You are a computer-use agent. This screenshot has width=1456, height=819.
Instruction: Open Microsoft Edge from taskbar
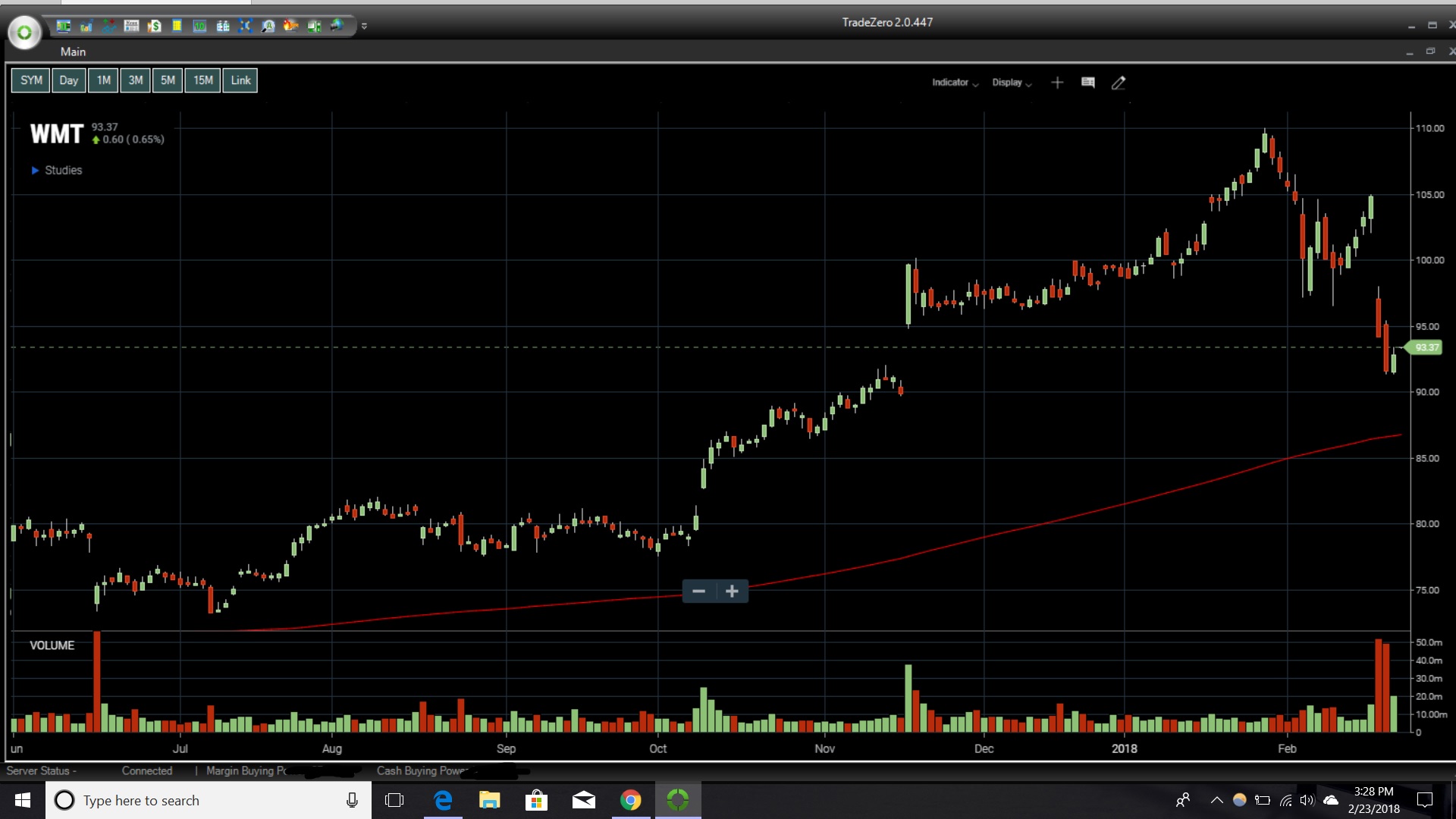pos(442,800)
